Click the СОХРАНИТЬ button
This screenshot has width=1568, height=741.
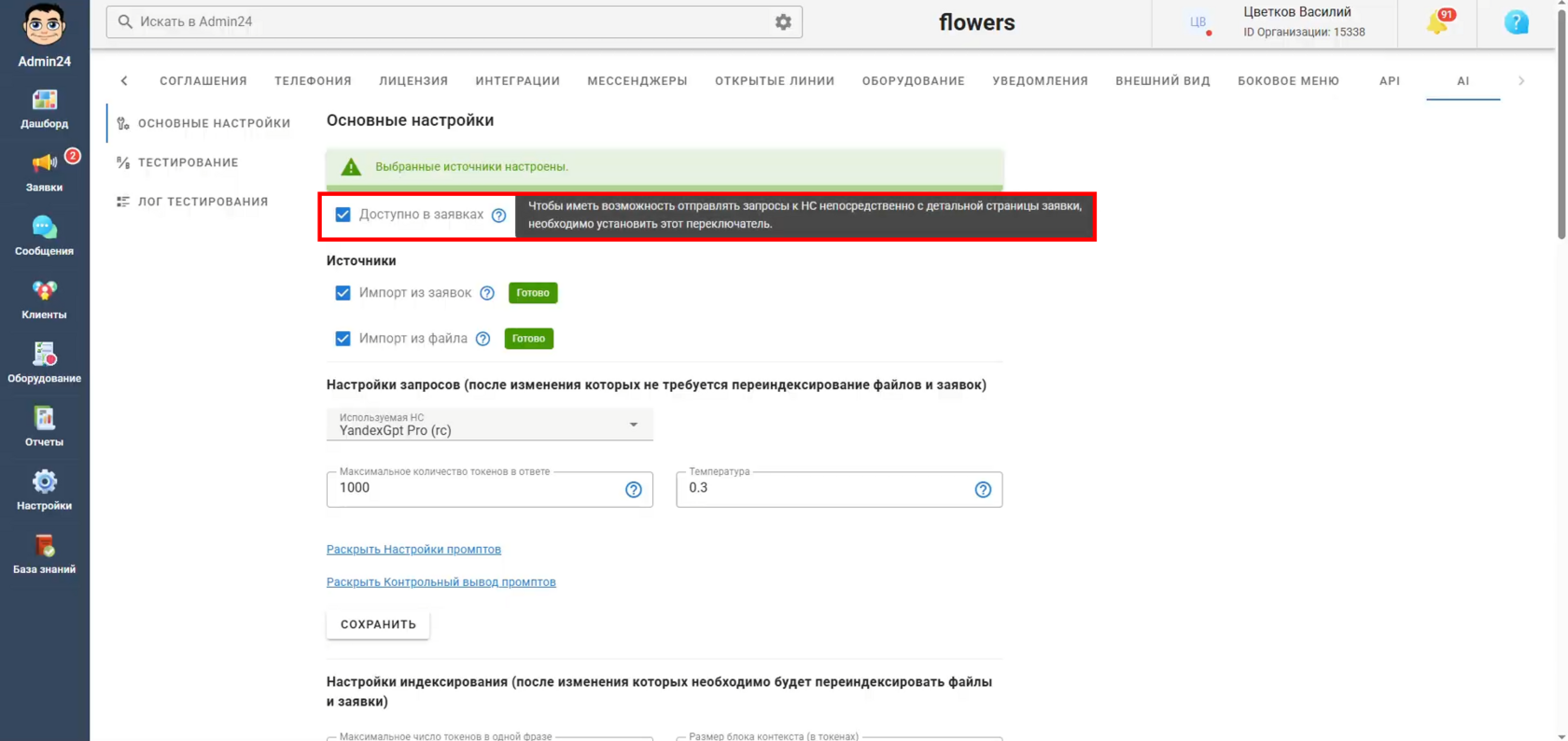point(378,624)
